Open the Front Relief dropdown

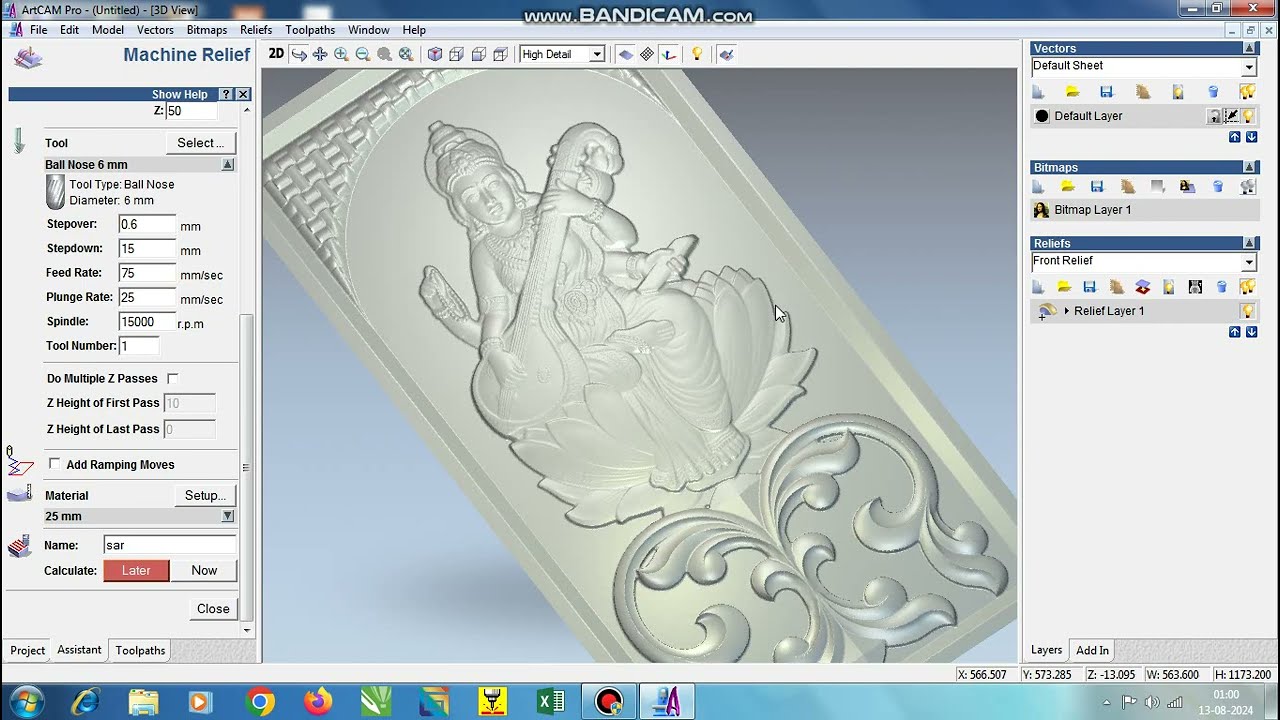1249,262
